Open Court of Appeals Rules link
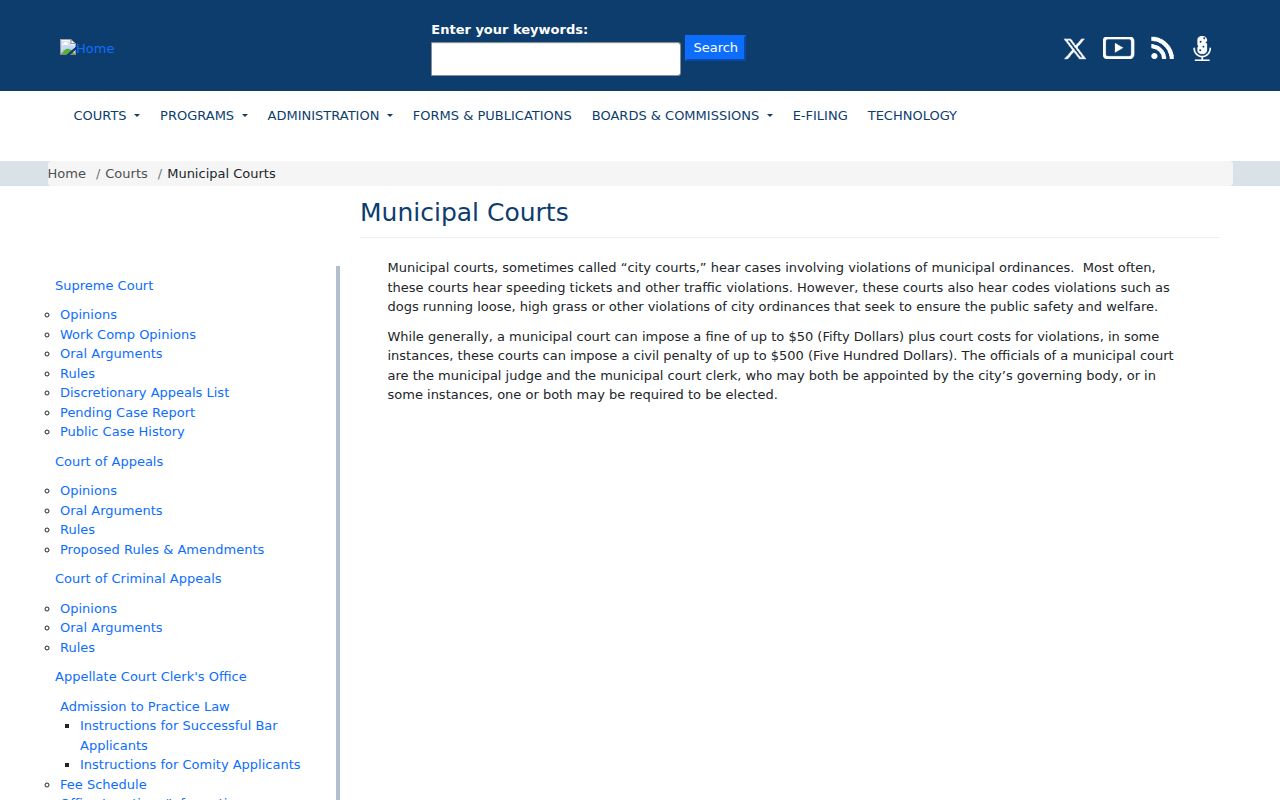Viewport: 1280px width, 800px height. [x=77, y=529]
